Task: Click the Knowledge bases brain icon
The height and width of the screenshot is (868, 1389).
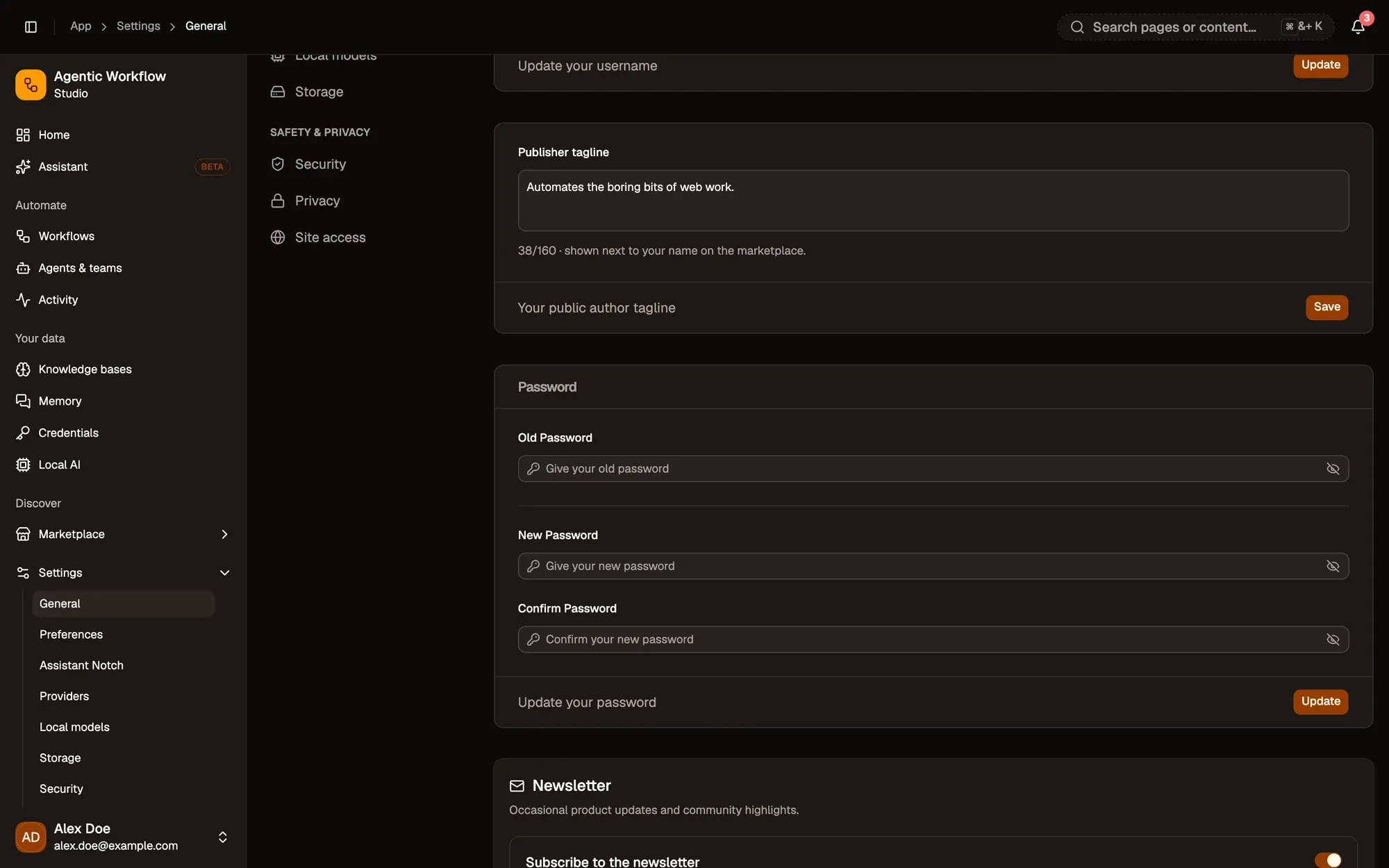Action: tap(23, 369)
